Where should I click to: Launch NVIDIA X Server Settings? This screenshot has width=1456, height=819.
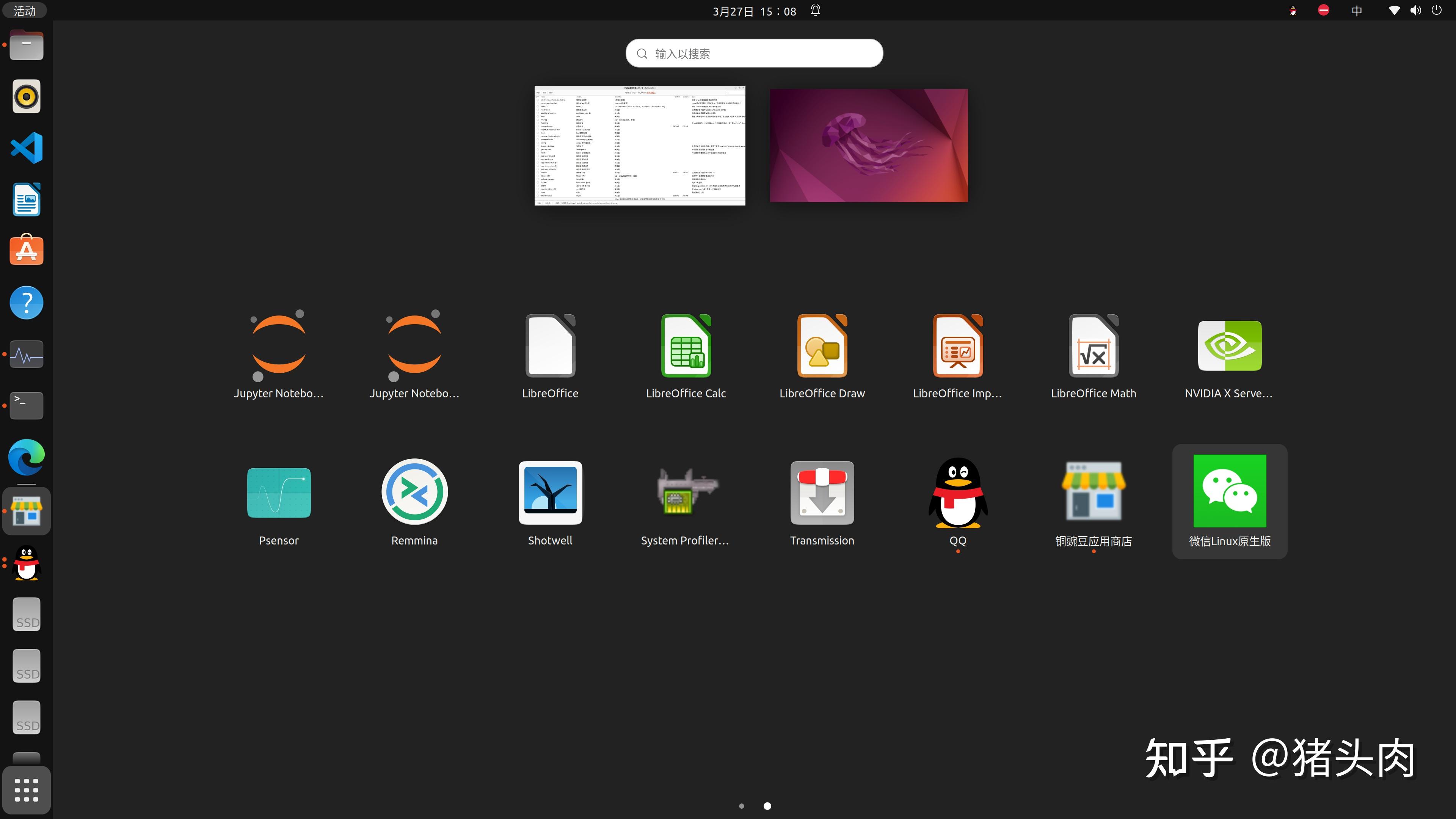click(1229, 346)
